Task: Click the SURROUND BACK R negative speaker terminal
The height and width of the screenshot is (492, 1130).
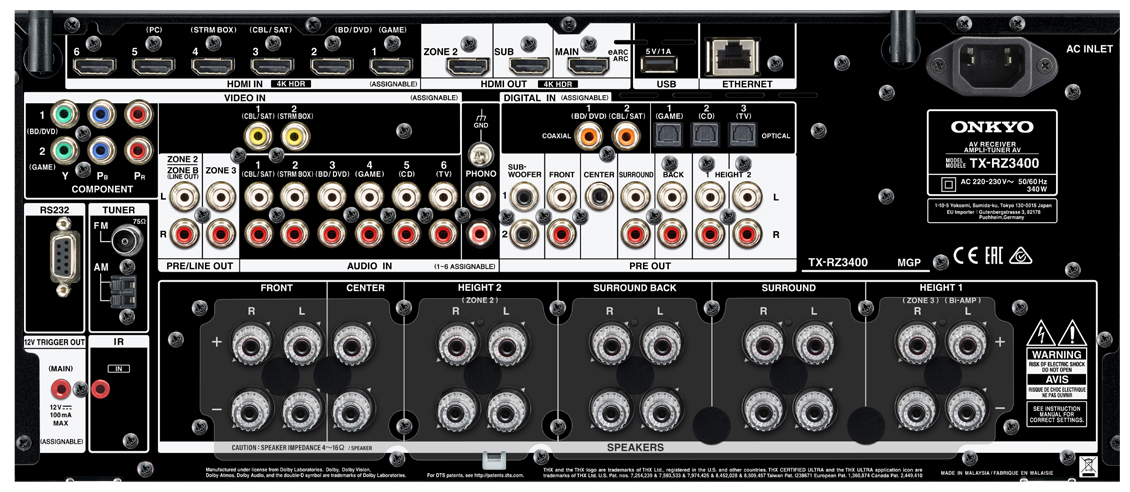Action: click(610, 410)
